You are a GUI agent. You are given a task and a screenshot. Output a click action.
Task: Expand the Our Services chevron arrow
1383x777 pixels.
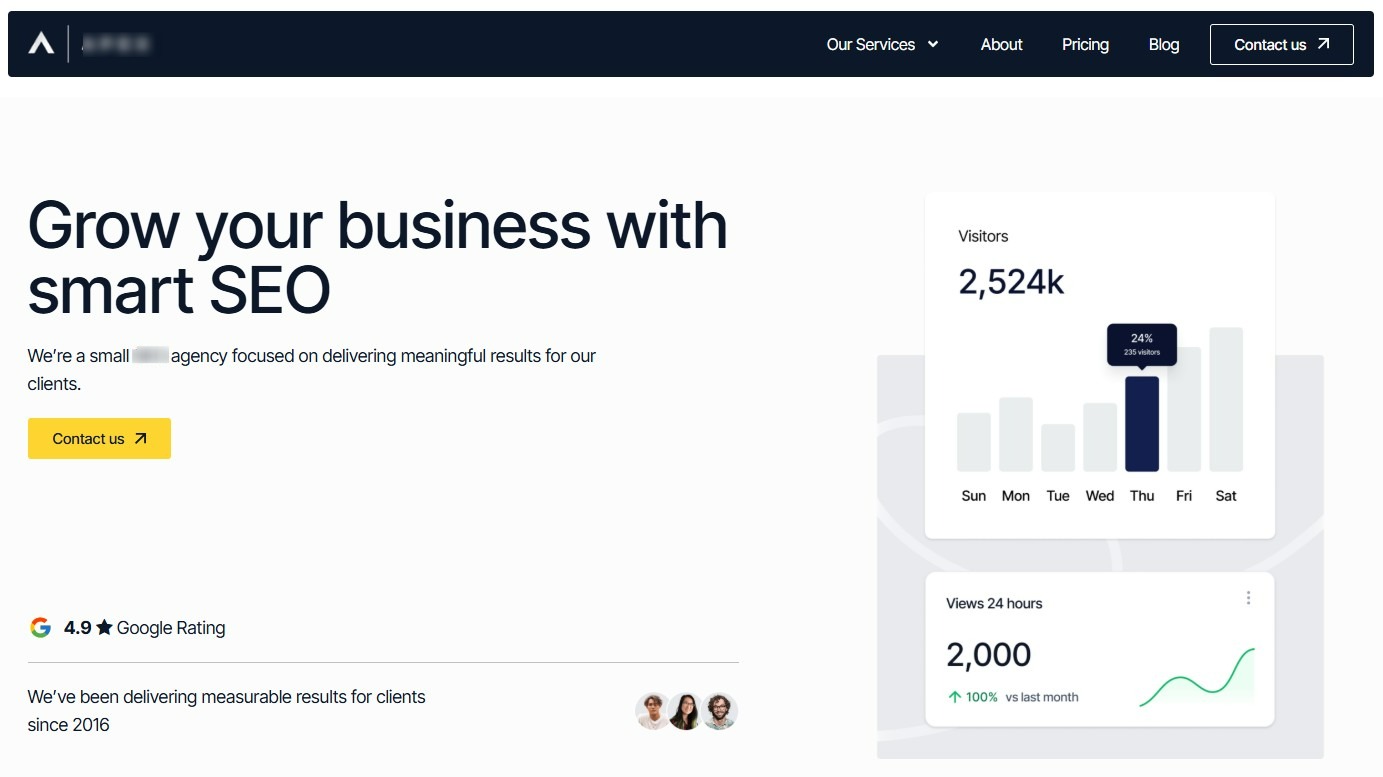[x=933, y=44]
